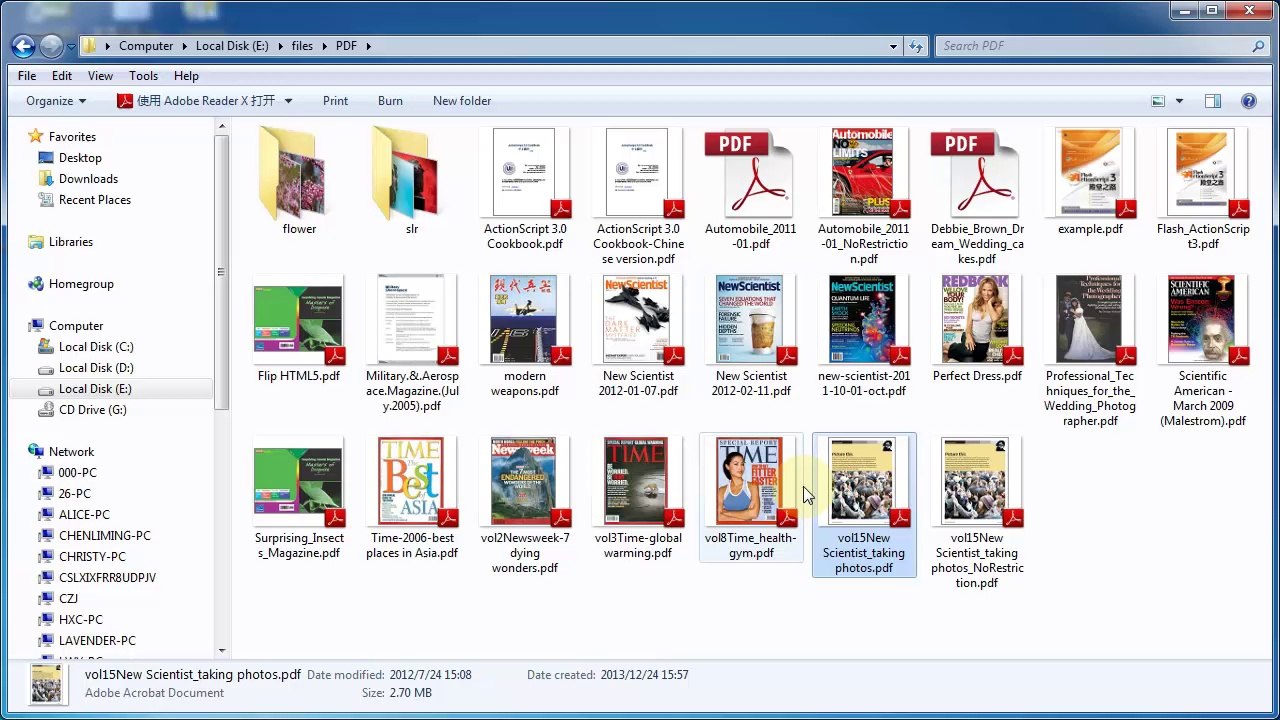The height and width of the screenshot is (720, 1280).
Task: Click the Print toolbar button
Action: coord(336,101)
